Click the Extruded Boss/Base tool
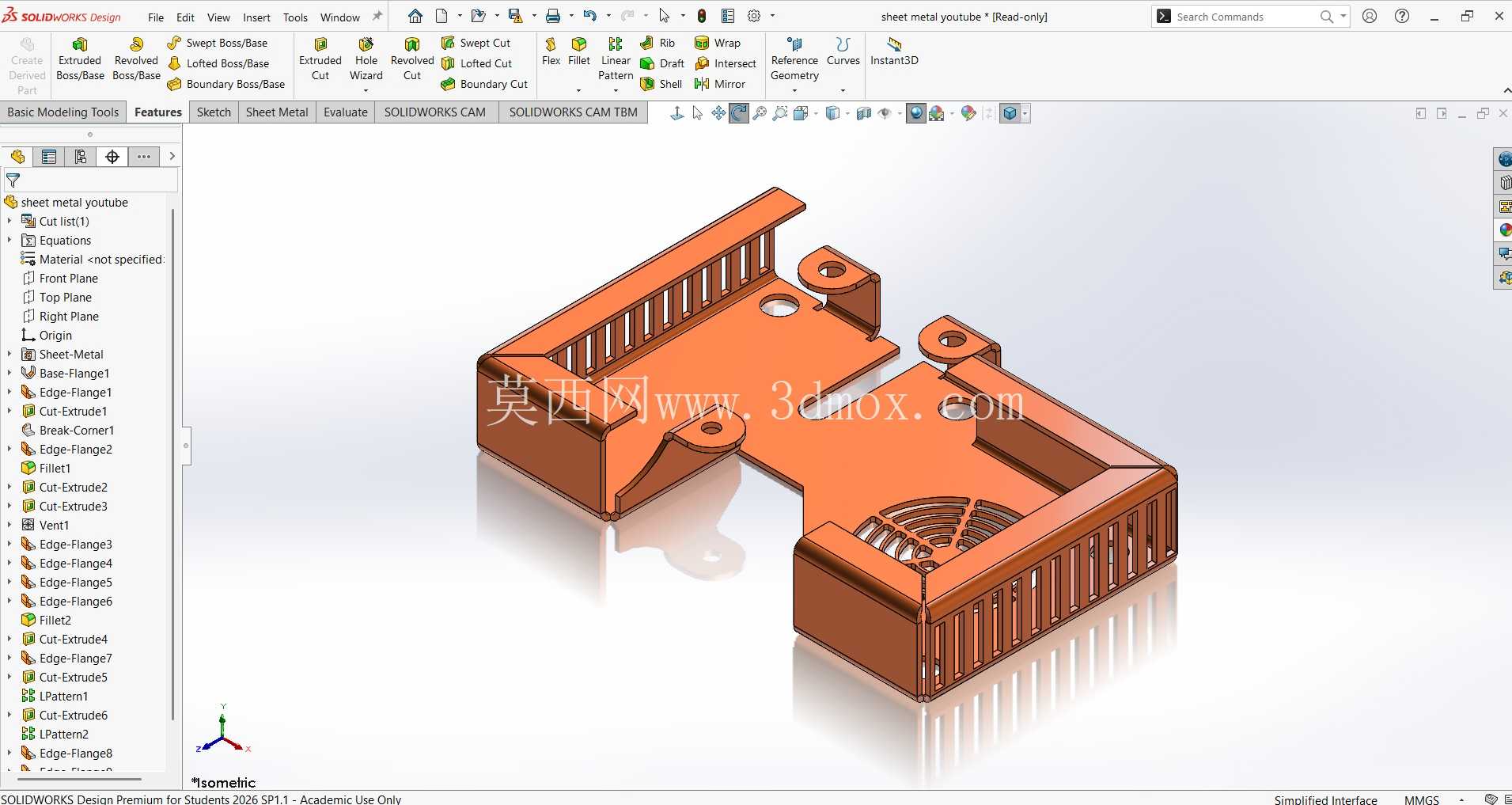The image size is (1512, 805). 80,59
